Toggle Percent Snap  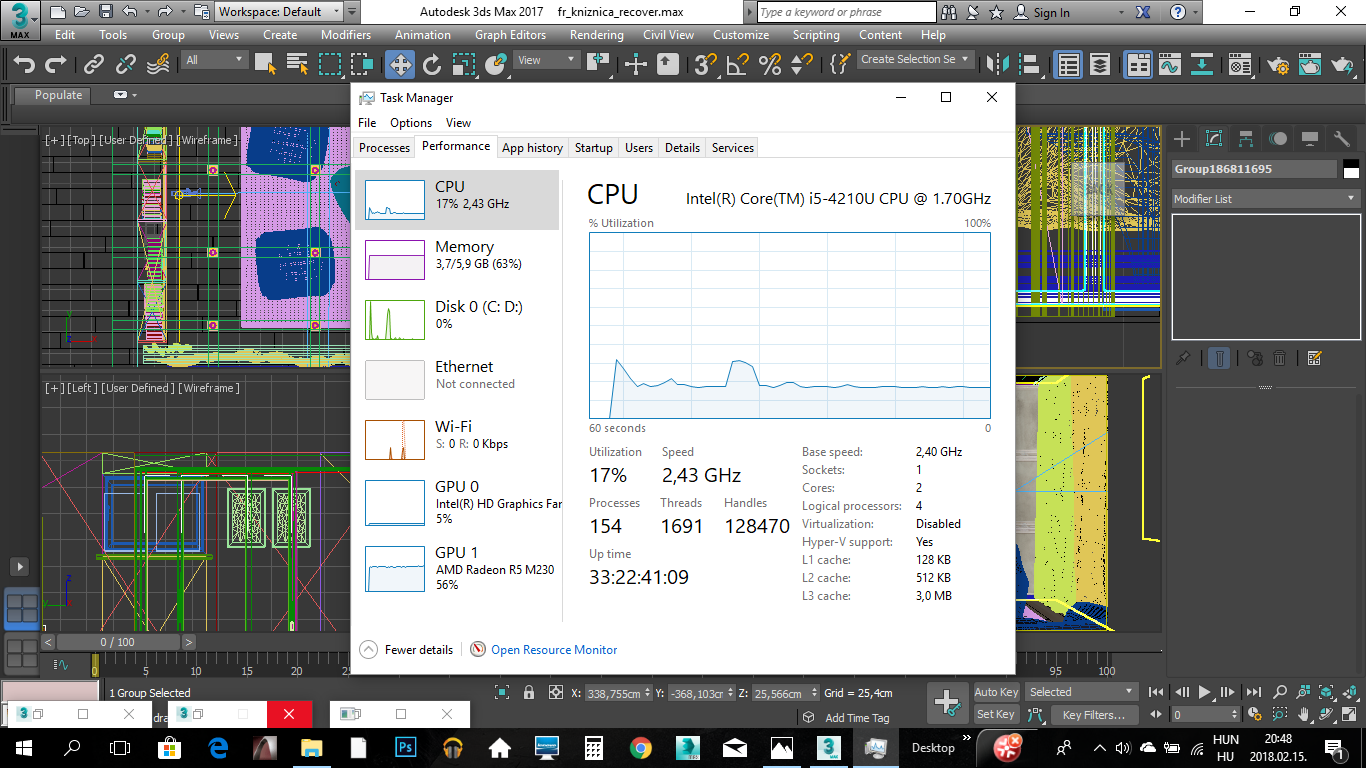[769, 65]
